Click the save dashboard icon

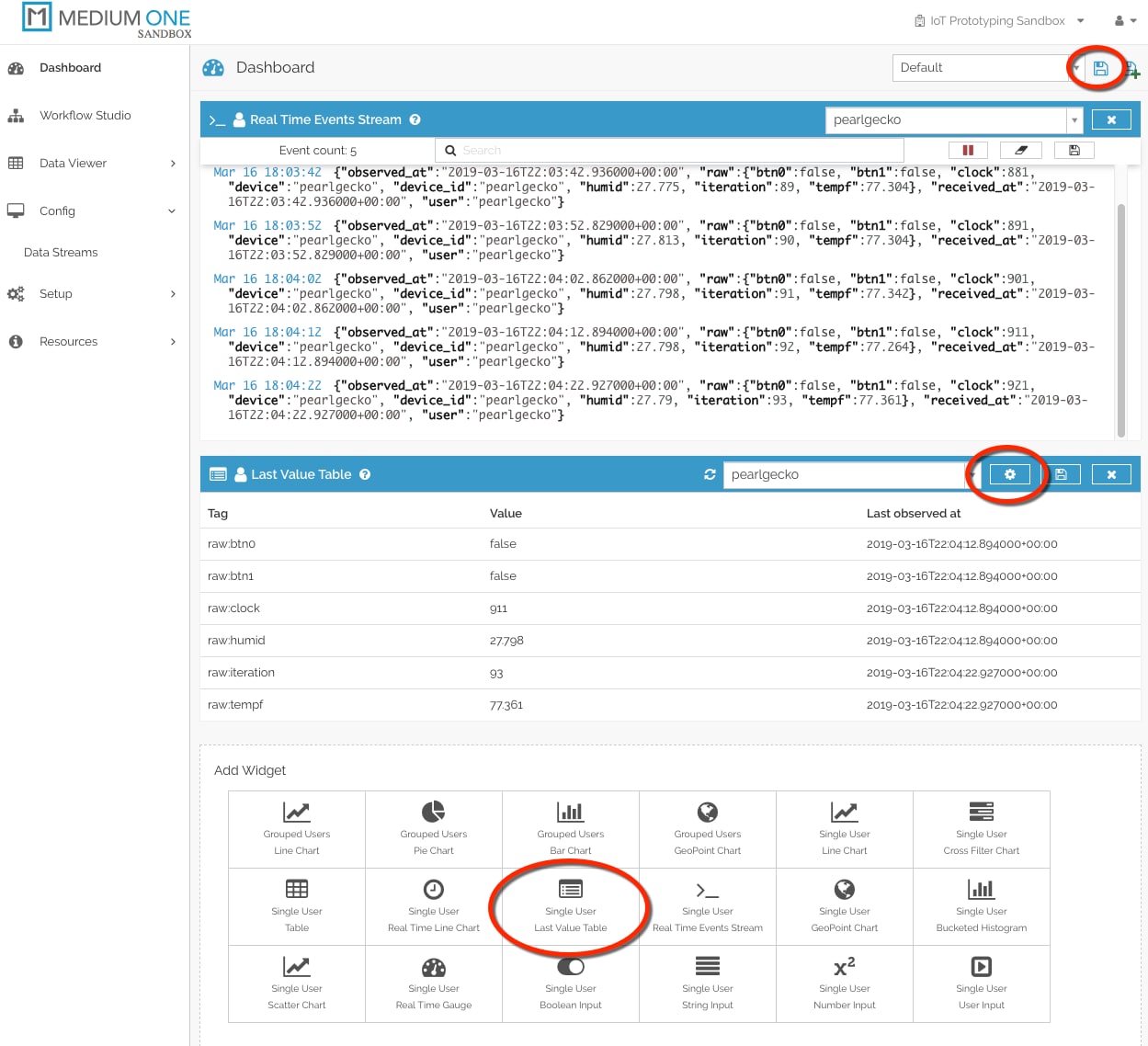[1100, 68]
